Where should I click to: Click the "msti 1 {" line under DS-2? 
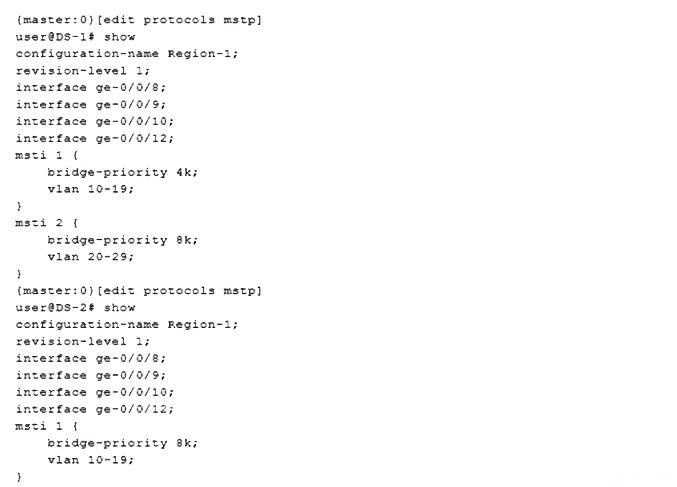point(40,426)
